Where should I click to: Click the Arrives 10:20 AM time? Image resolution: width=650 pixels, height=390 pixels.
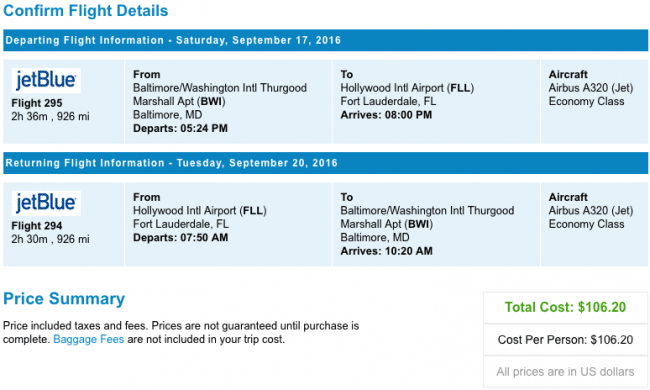point(386,251)
